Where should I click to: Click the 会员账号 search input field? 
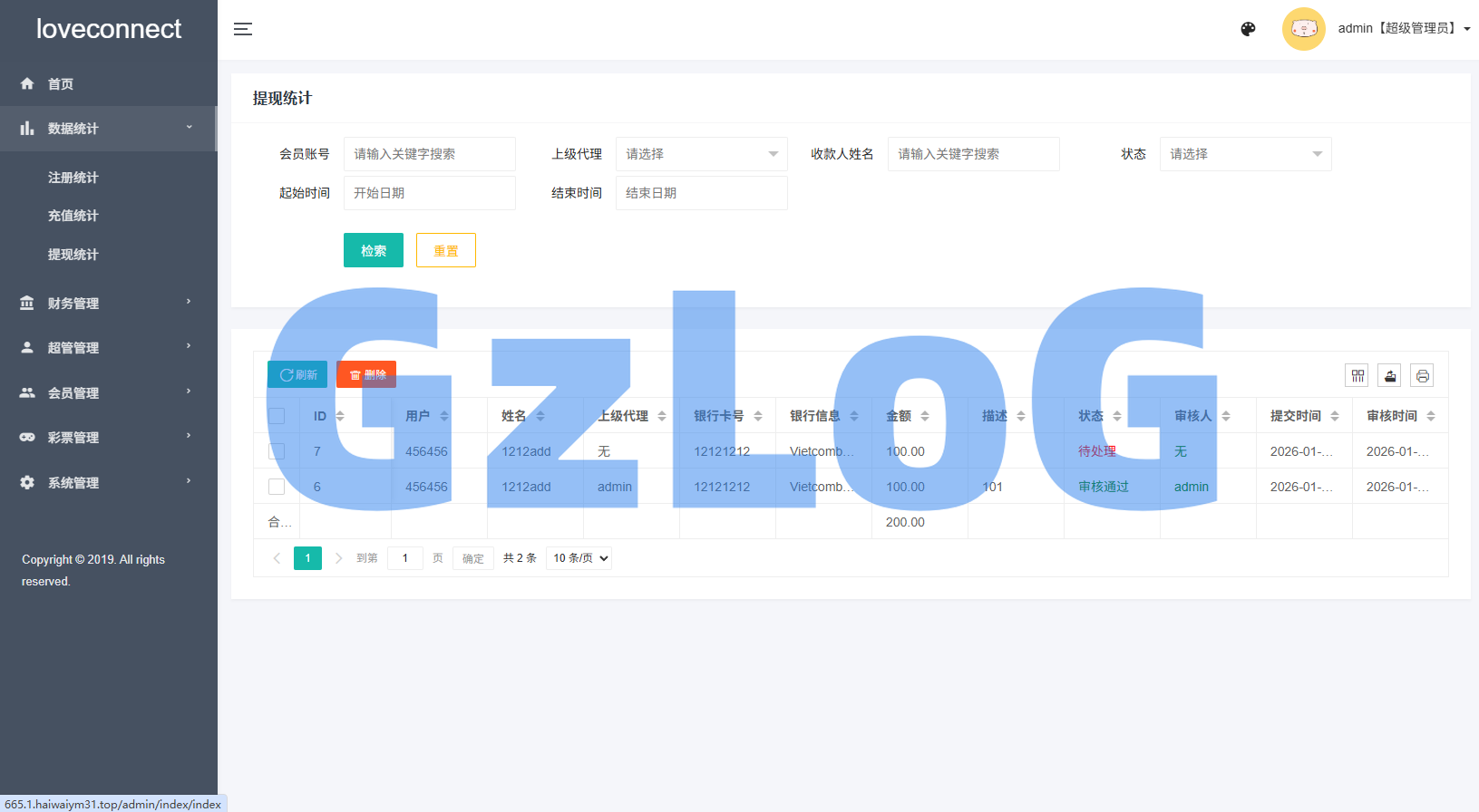[429, 154]
